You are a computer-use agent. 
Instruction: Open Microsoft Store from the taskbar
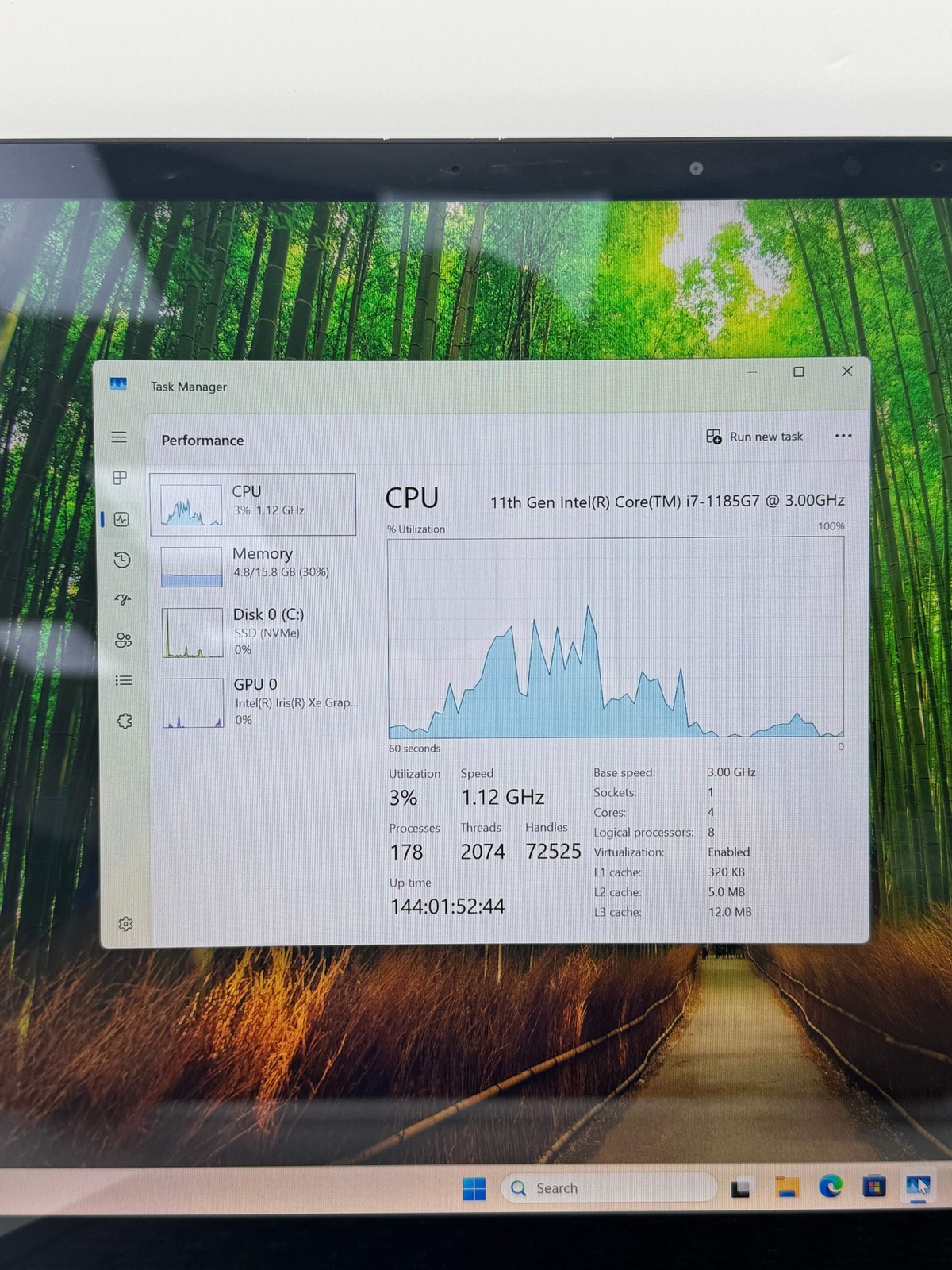click(874, 1187)
